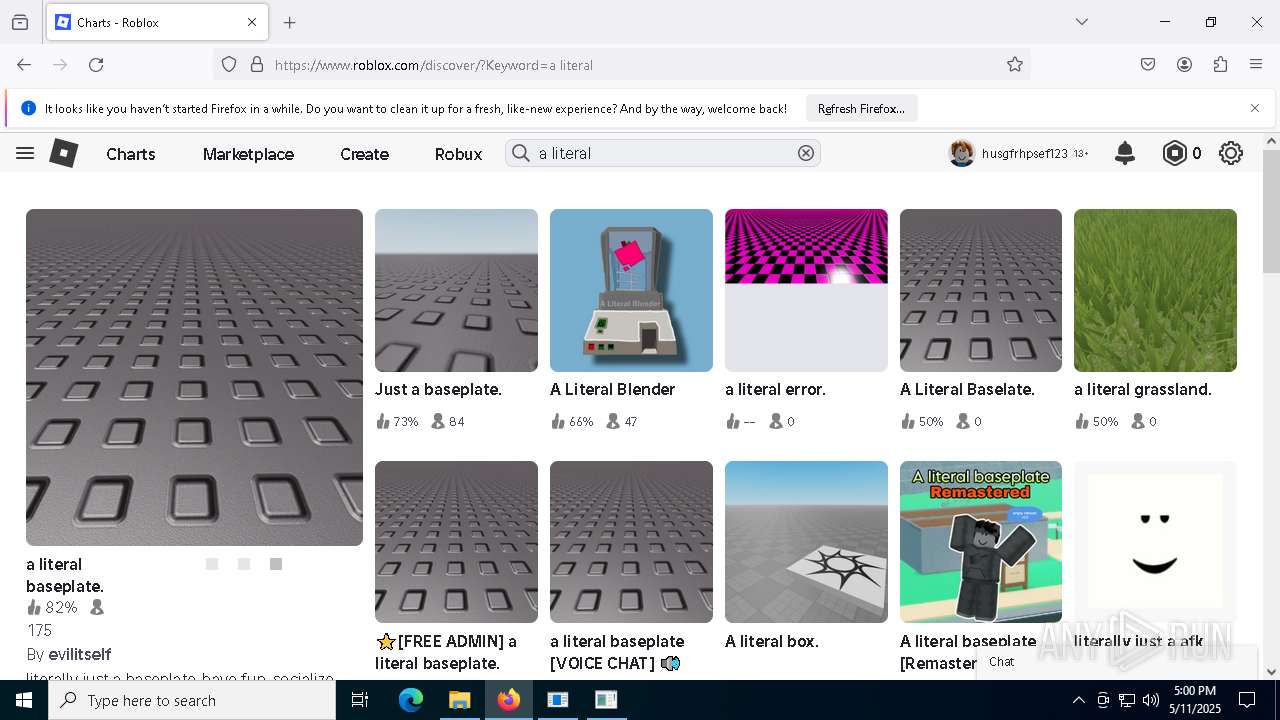The height and width of the screenshot is (720, 1280).
Task: List all tabs dropdown arrow
Action: 1081,22
